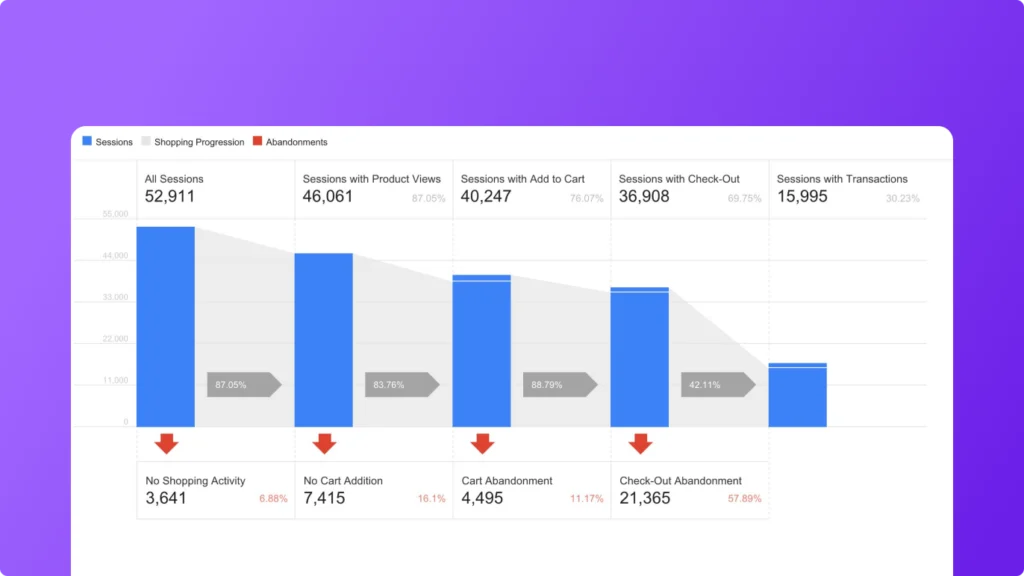
Task: Select the Shopping Progression legend label
Action: pos(199,142)
